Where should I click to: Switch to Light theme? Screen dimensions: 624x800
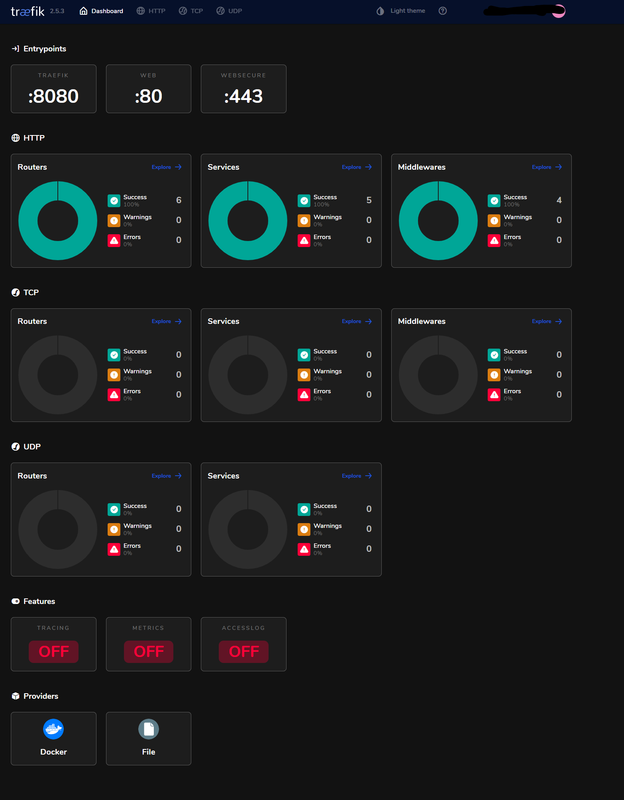point(401,11)
